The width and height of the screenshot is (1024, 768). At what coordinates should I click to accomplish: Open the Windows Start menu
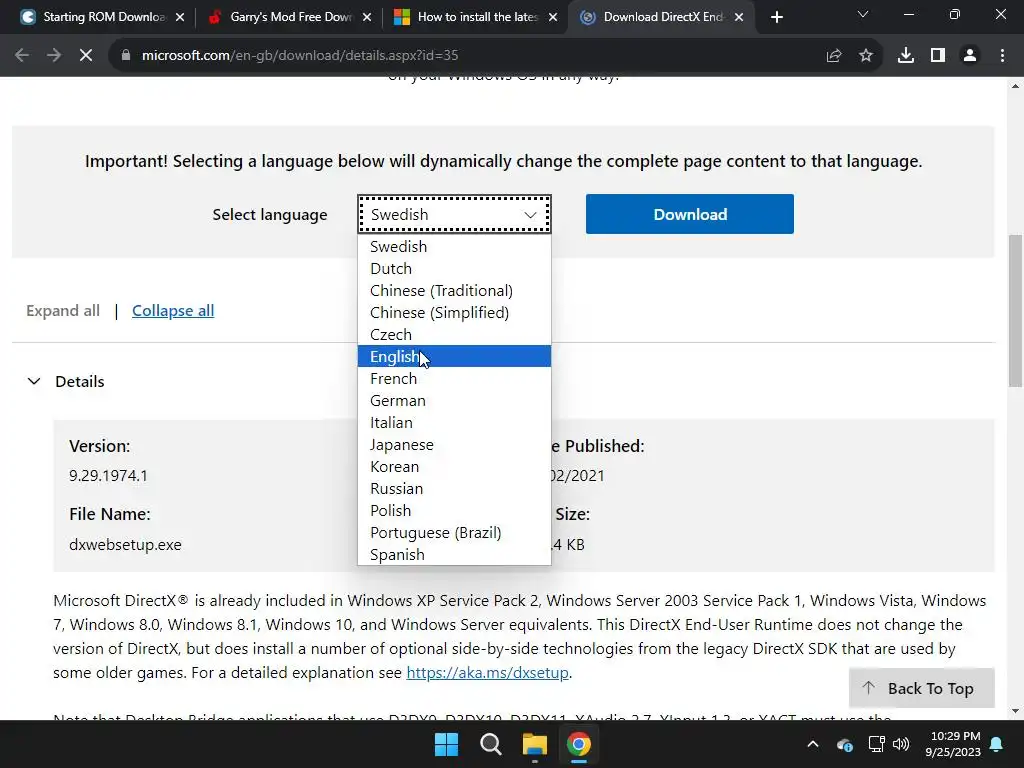447,744
